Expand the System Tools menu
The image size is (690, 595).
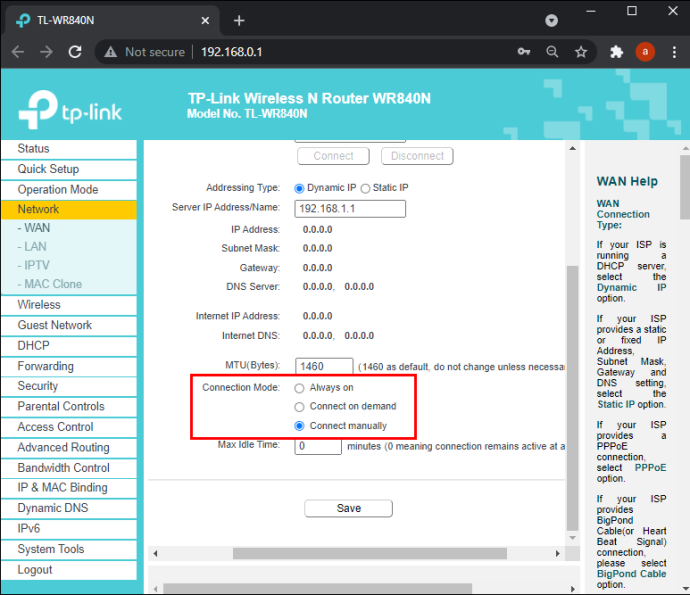(69, 549)
